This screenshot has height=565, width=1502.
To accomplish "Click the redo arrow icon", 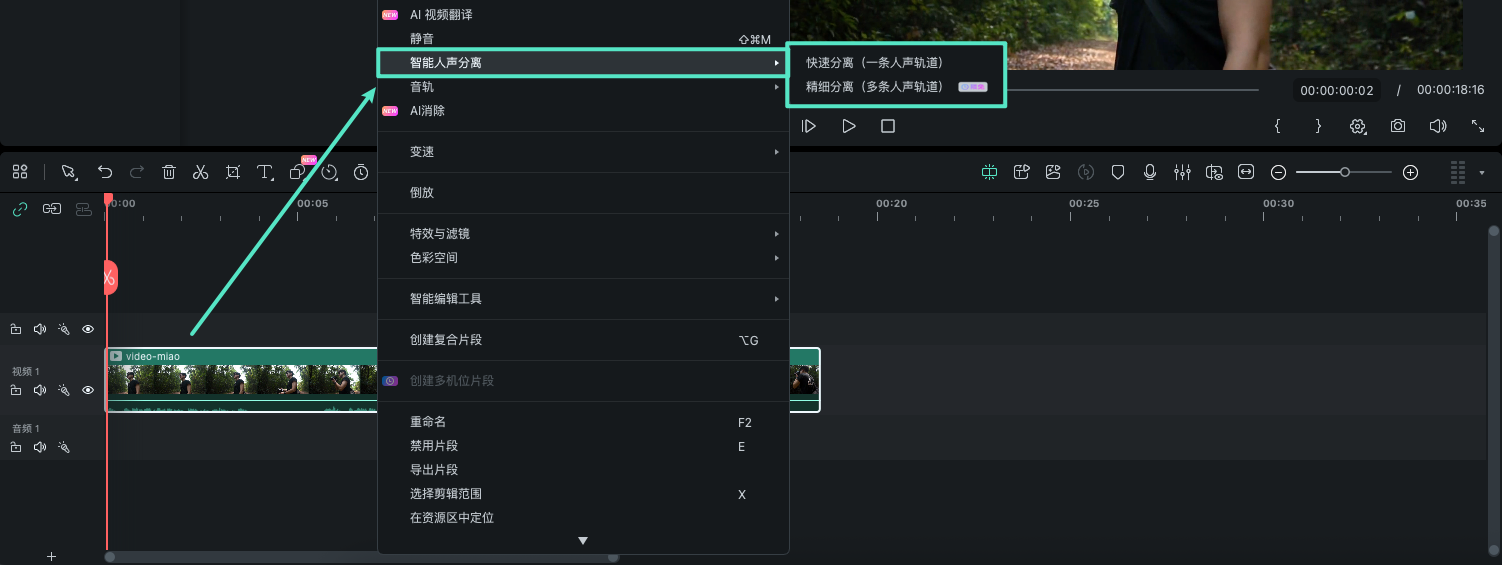I will (x=137, y=172).
